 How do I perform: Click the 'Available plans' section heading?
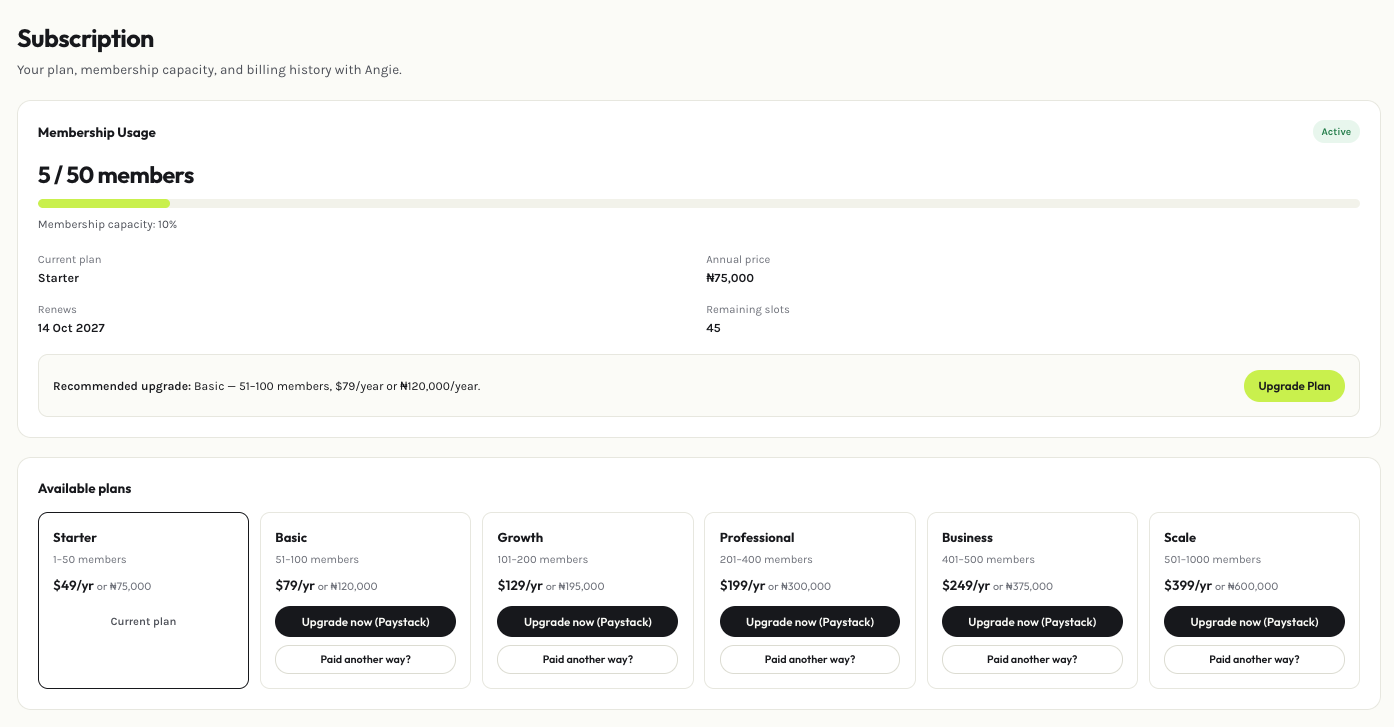point(85,489)
